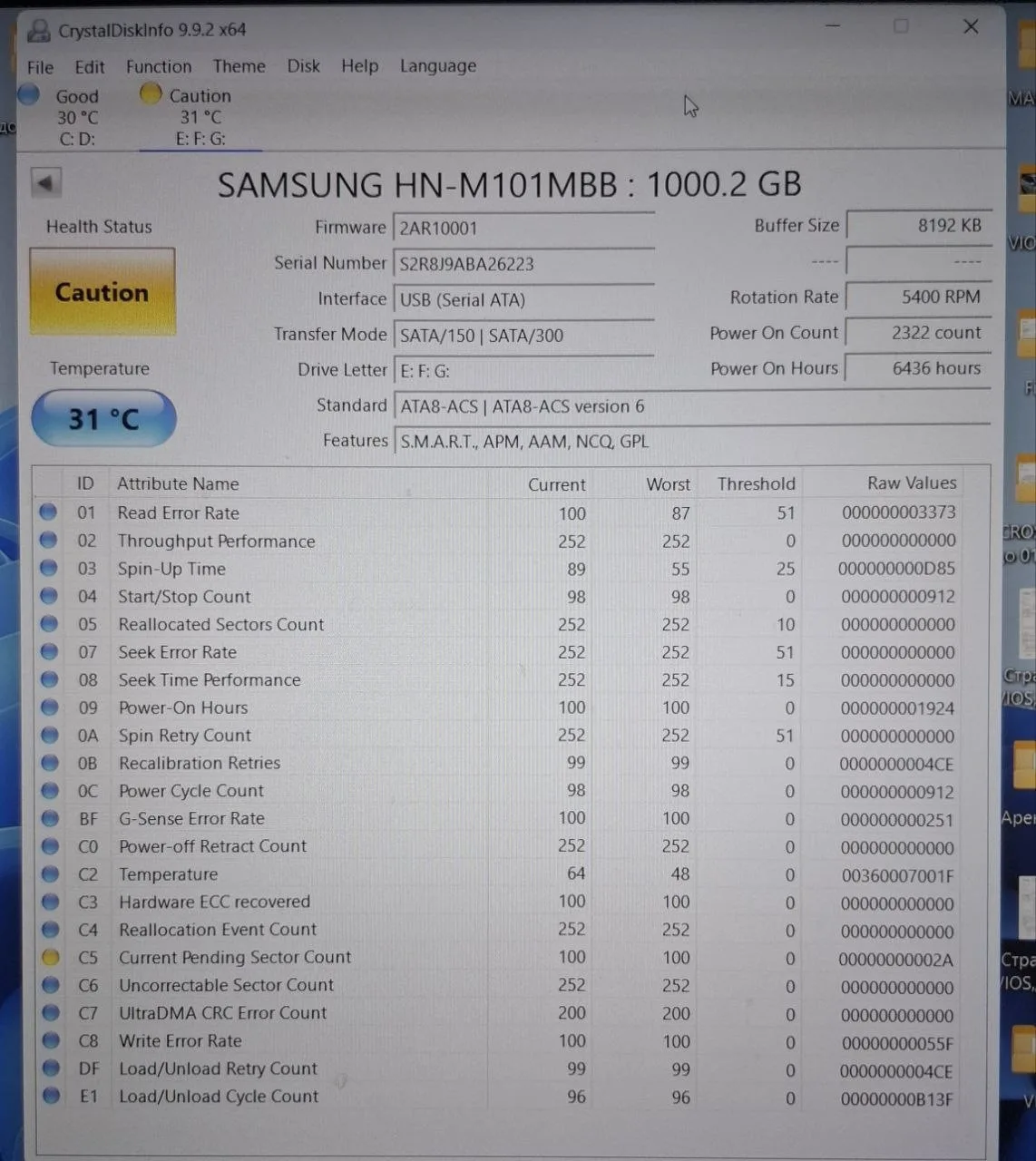Click the status dot for Spin Retry Count
The width and height of the screenshot is (1036, 1161).
49,735
